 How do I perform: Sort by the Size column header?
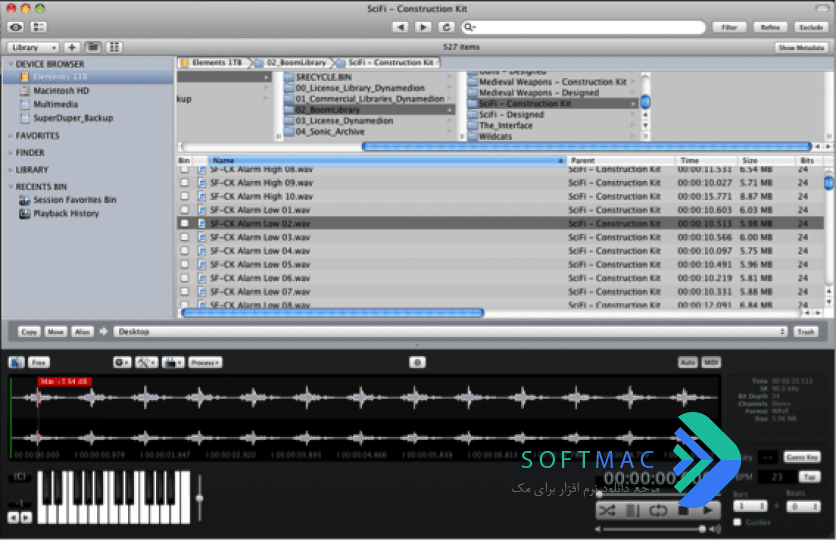pyautogui.click(x=765, y=160)
